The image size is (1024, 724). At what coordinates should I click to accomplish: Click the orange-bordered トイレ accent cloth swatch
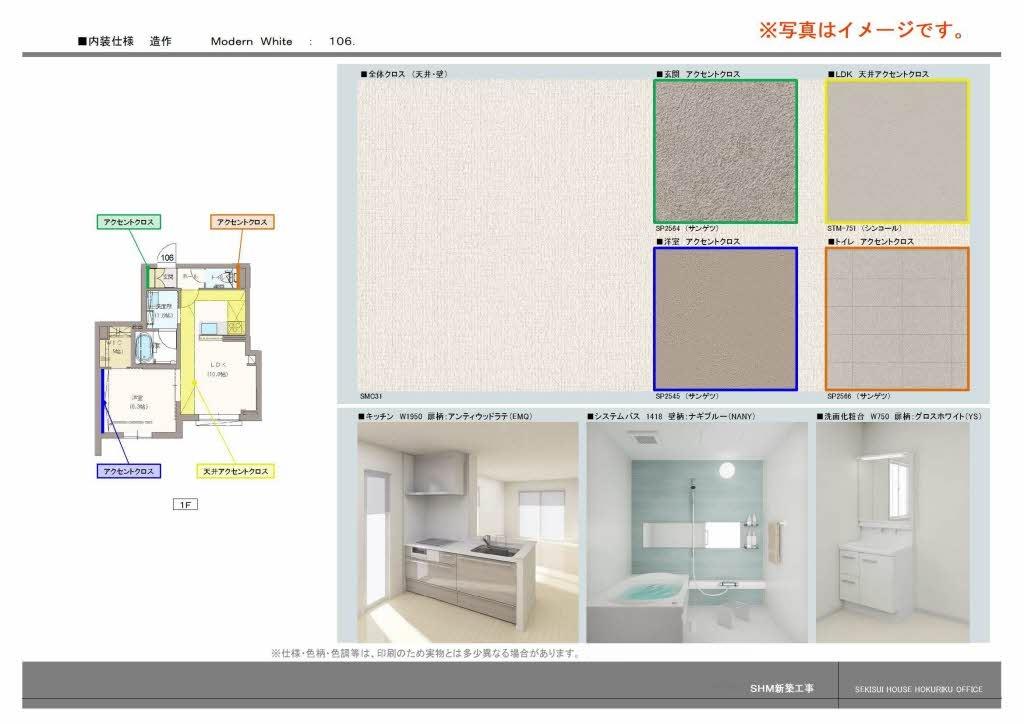point(897,319)
